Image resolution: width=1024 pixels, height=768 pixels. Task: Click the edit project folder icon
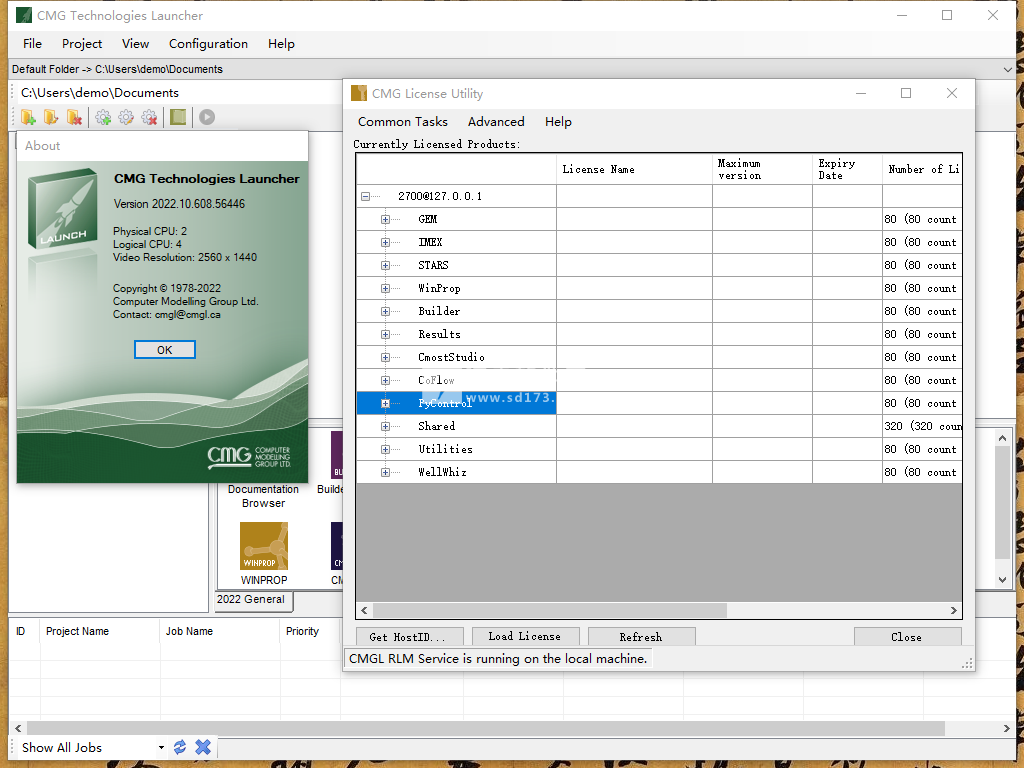coord(51,118)
